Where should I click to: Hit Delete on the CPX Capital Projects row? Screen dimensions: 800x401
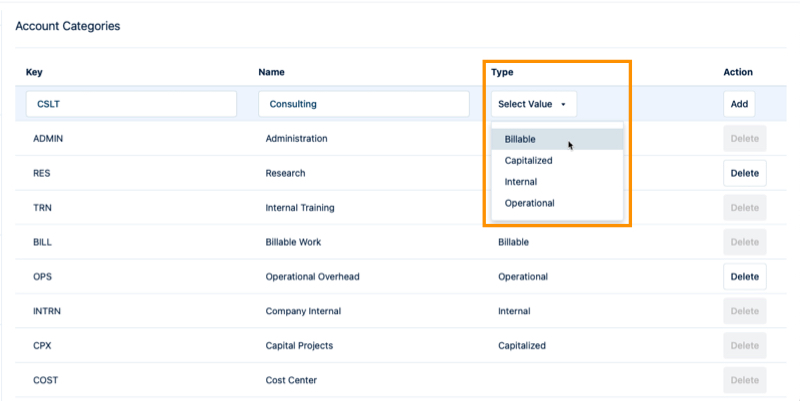(x=744, y=346)
